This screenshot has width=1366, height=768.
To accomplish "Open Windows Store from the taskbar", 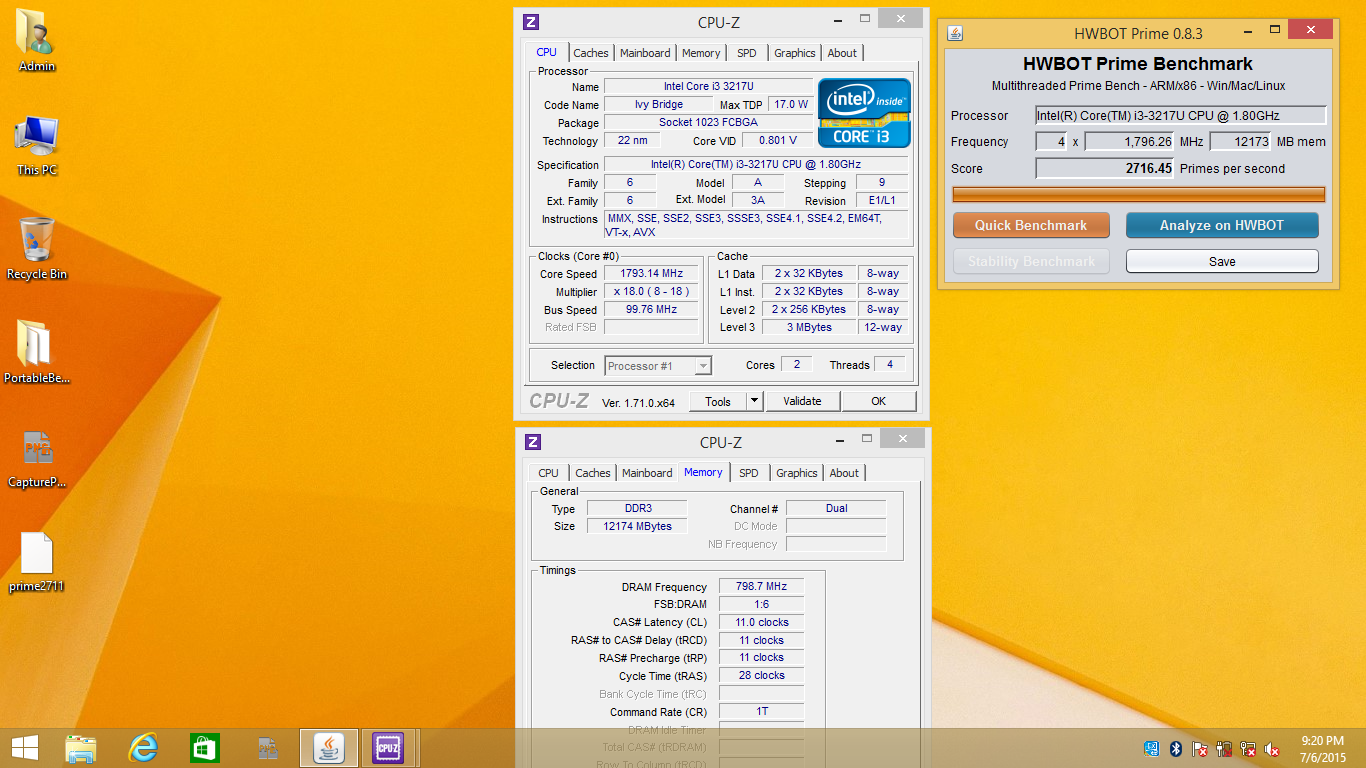I will pyautogui.click(x=205, y=747).
